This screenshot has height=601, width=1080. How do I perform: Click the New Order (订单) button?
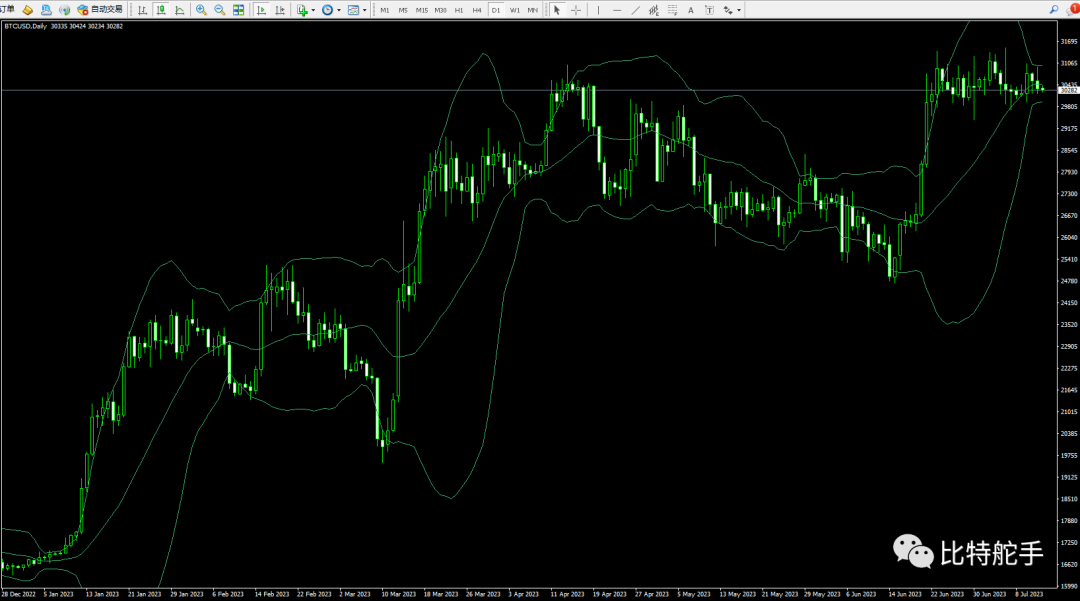(8, 10)
